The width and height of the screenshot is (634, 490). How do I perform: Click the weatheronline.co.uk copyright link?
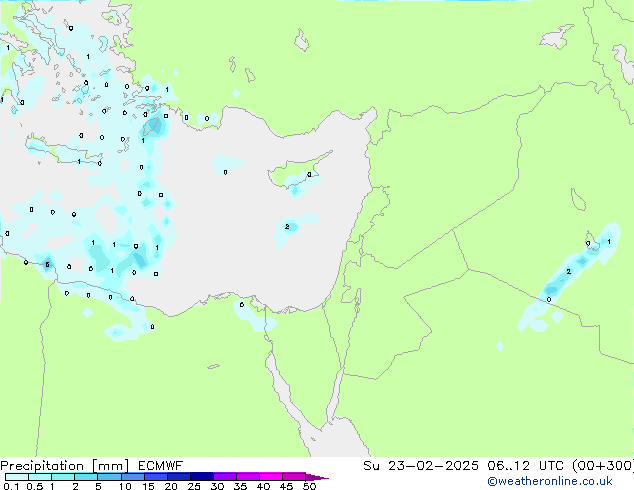pos(550,481)
